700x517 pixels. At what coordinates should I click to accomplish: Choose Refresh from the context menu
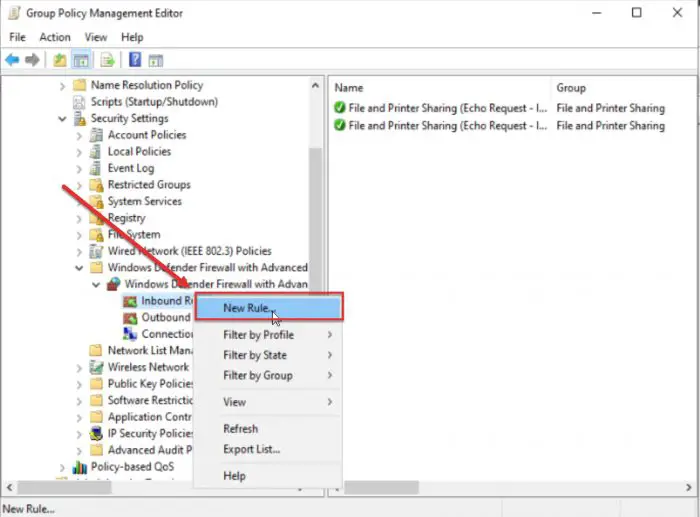tap(269, 429)
